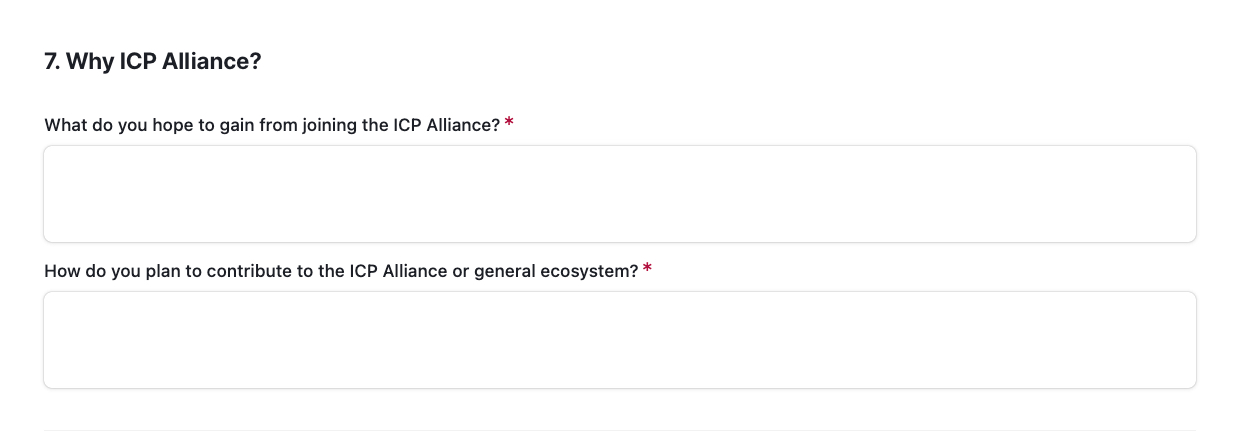This screenshot has width=1234, height=446.
Task: Activate the text area below the 'hope to gain' question
Action: 619,194
